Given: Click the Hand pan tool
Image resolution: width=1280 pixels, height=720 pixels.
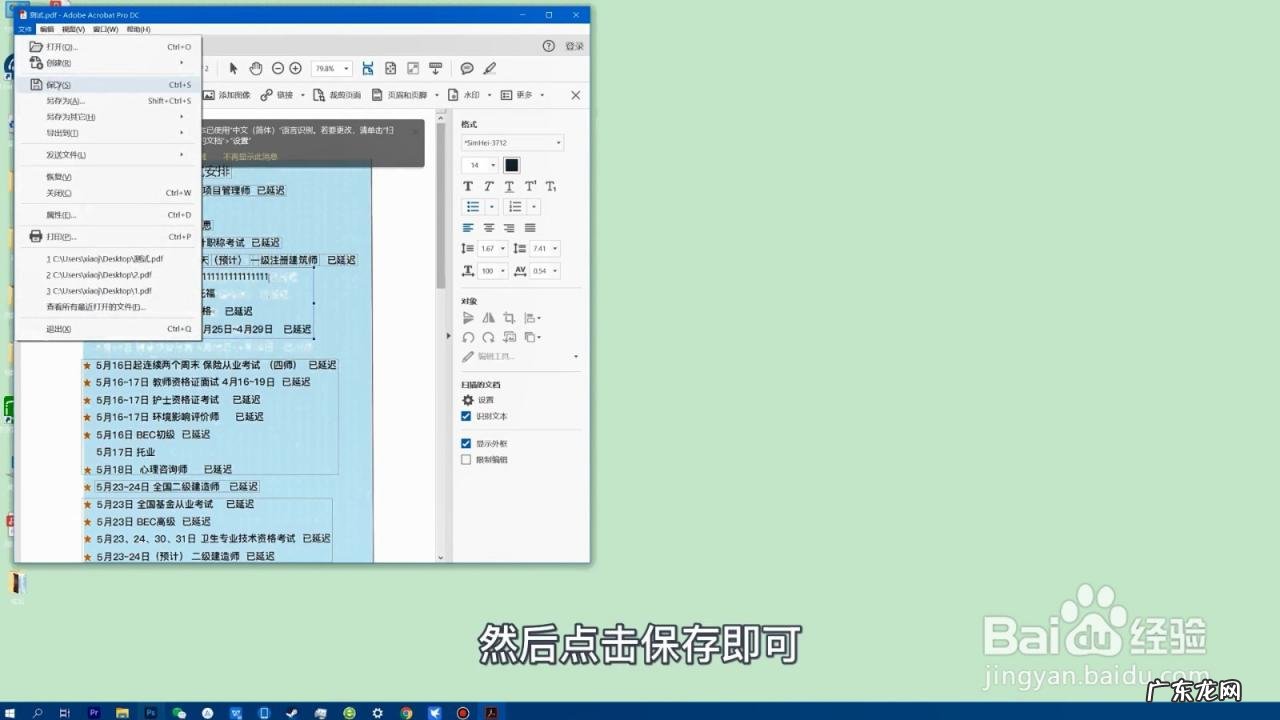Looking at the screenshot, I should [x=256, y=68].
